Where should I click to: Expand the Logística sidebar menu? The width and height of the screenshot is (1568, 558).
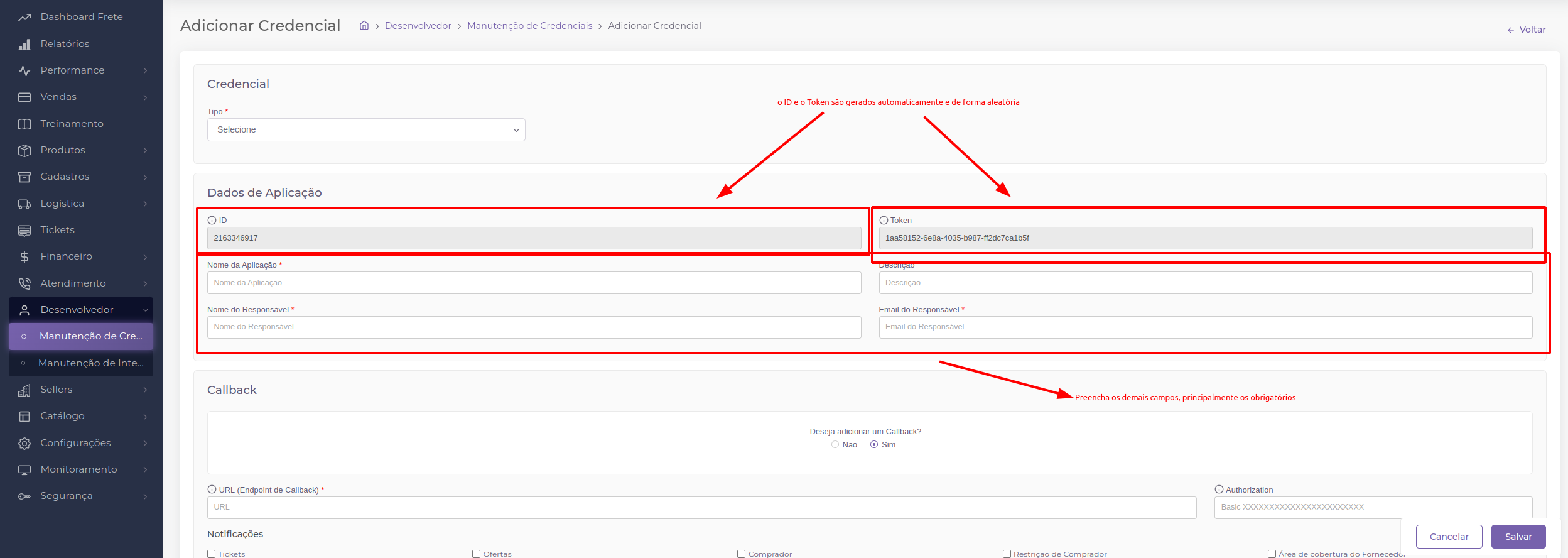point(82,204)
